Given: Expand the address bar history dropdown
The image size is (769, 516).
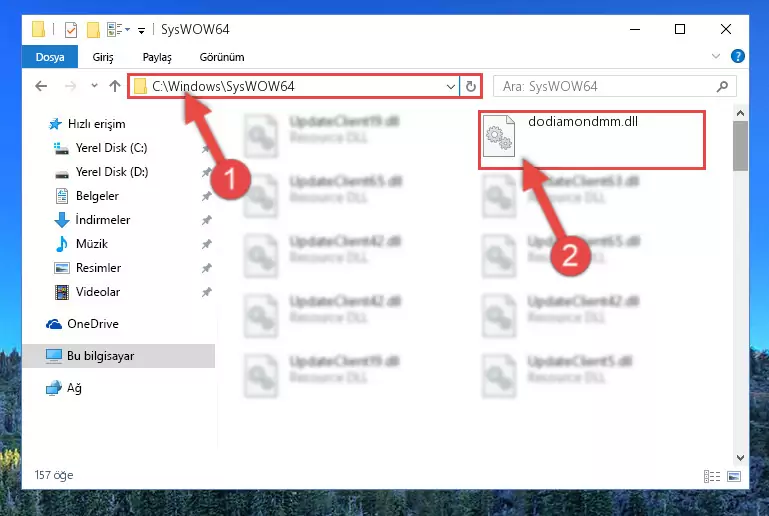Looking at the screenshot, I should click(451, 87).
